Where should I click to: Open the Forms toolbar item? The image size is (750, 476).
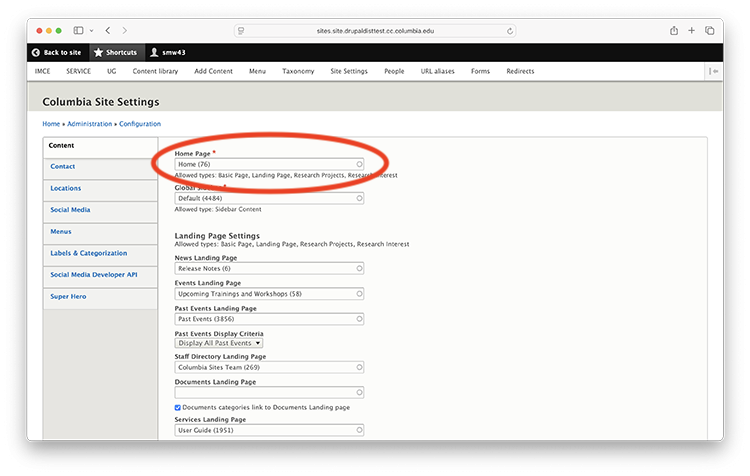(480, 71)
